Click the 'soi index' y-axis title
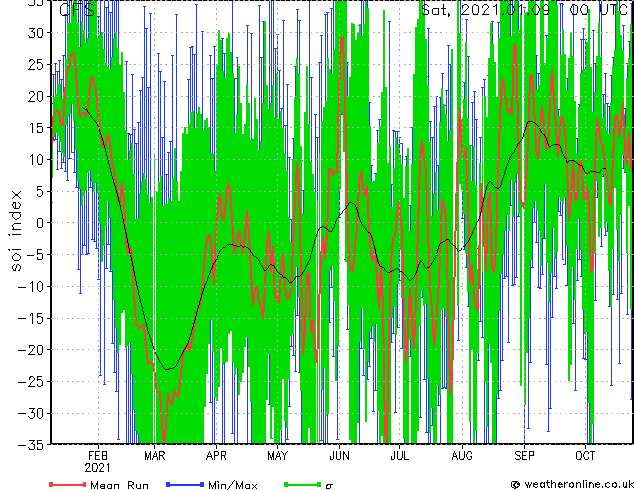The image size is (634, 490). (15, 230)
